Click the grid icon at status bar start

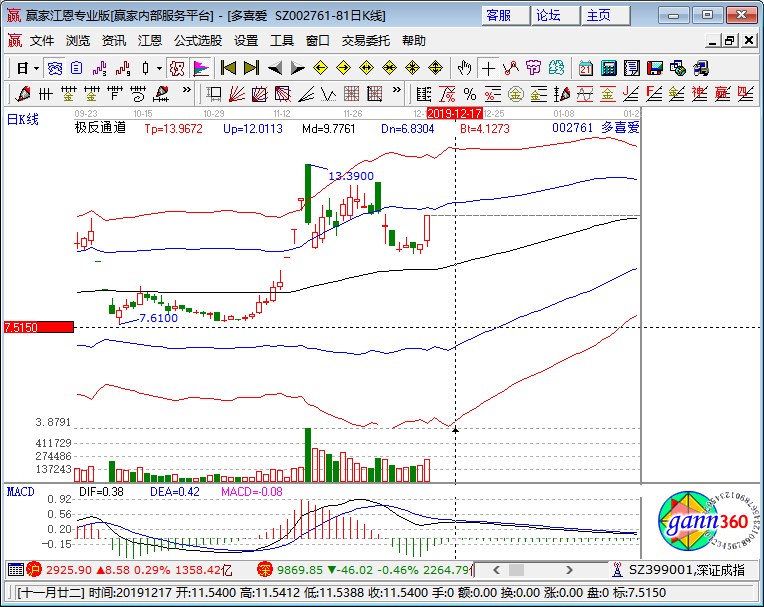[x=16, y=569]
